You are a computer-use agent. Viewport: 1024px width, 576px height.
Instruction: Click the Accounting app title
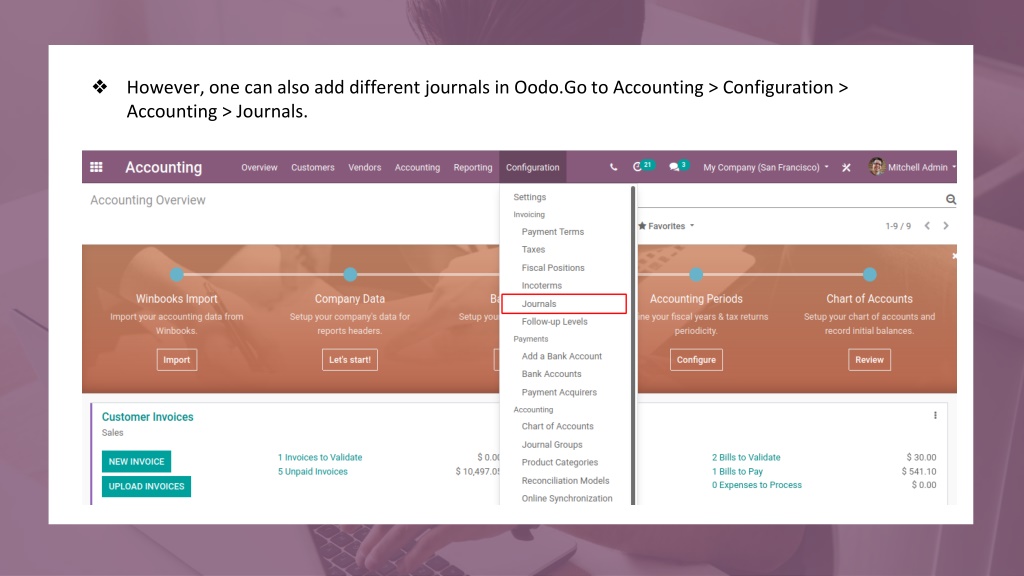(164, 167)
